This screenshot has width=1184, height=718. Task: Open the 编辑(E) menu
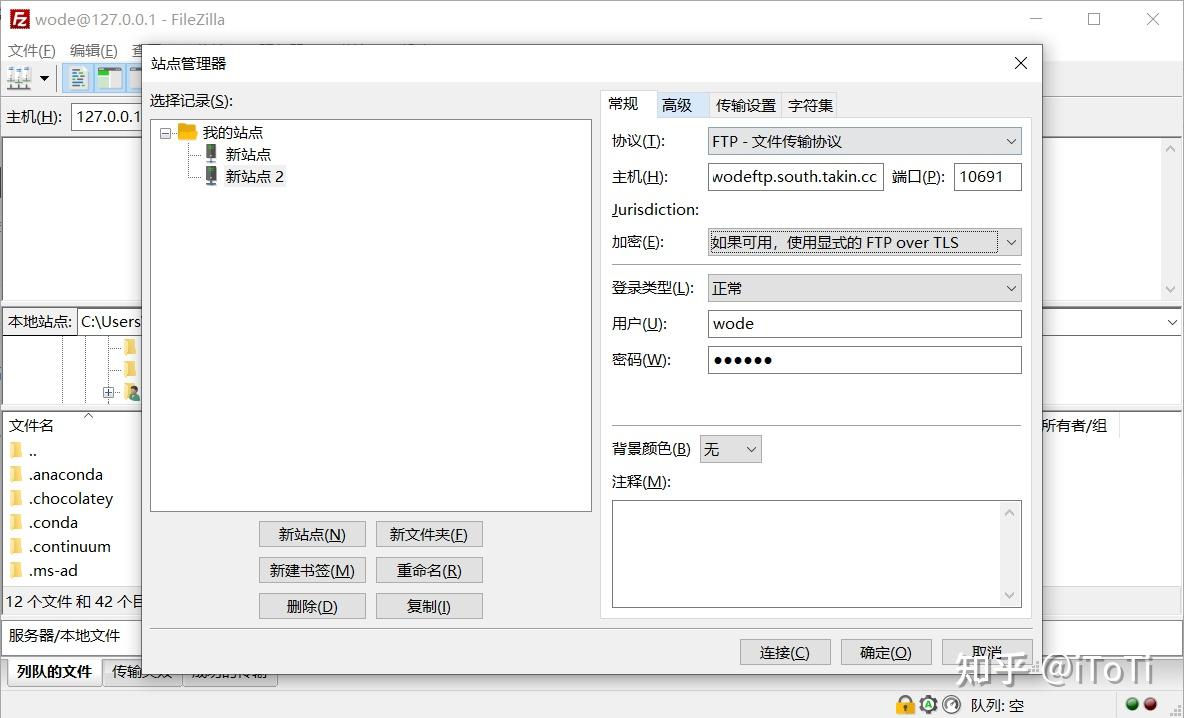(94, 51)
